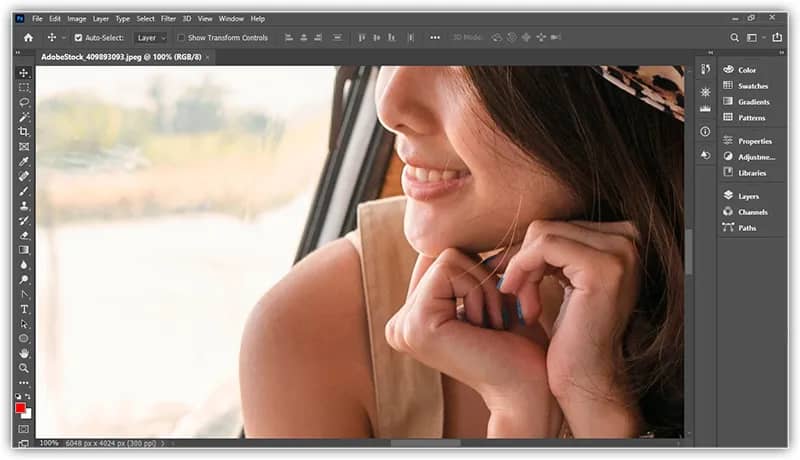Align left edges icon in options bar
Image resolution: width=800 pixels, height=460 pixels.
point(289,37)
